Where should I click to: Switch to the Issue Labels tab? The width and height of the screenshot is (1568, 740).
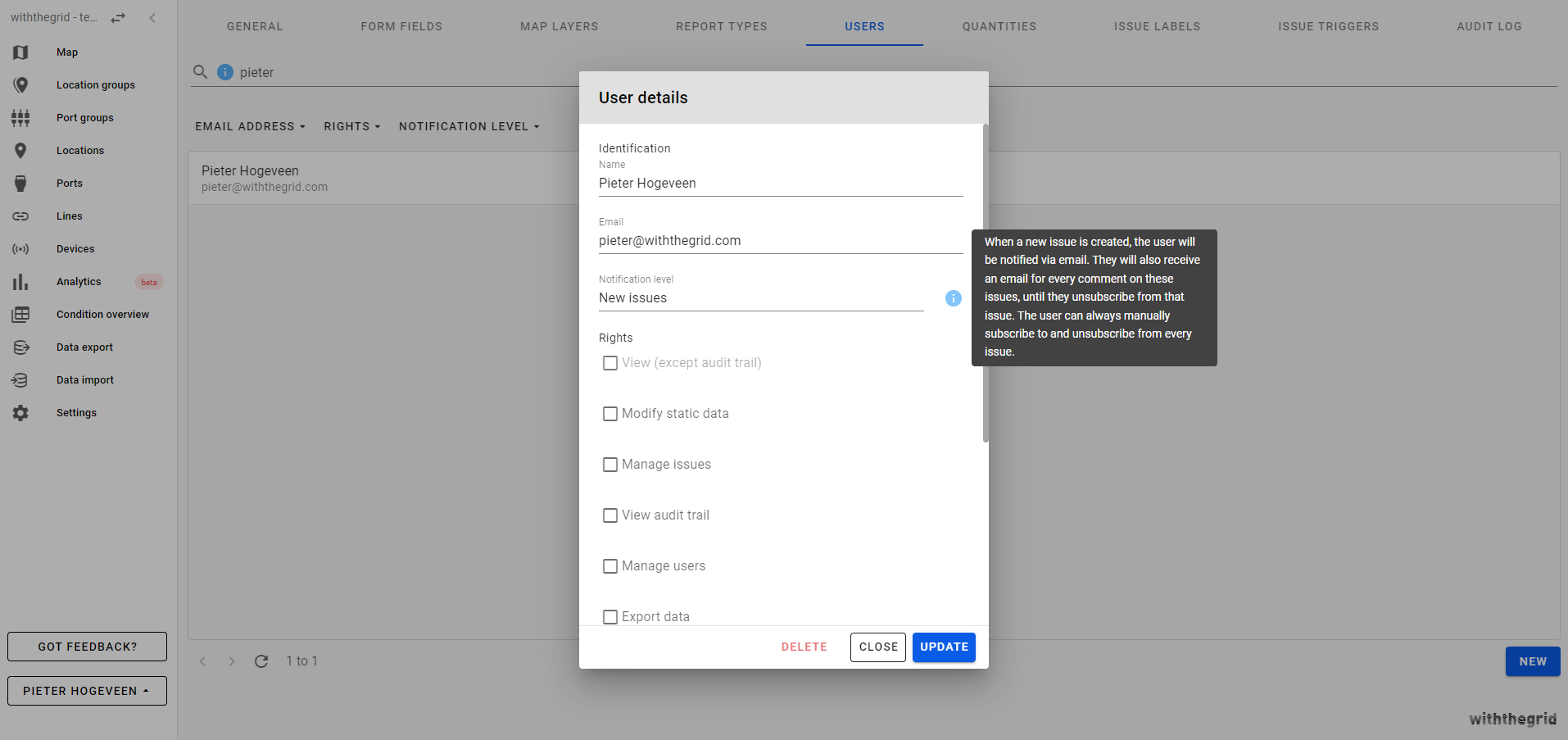[x=1157, y=26]
